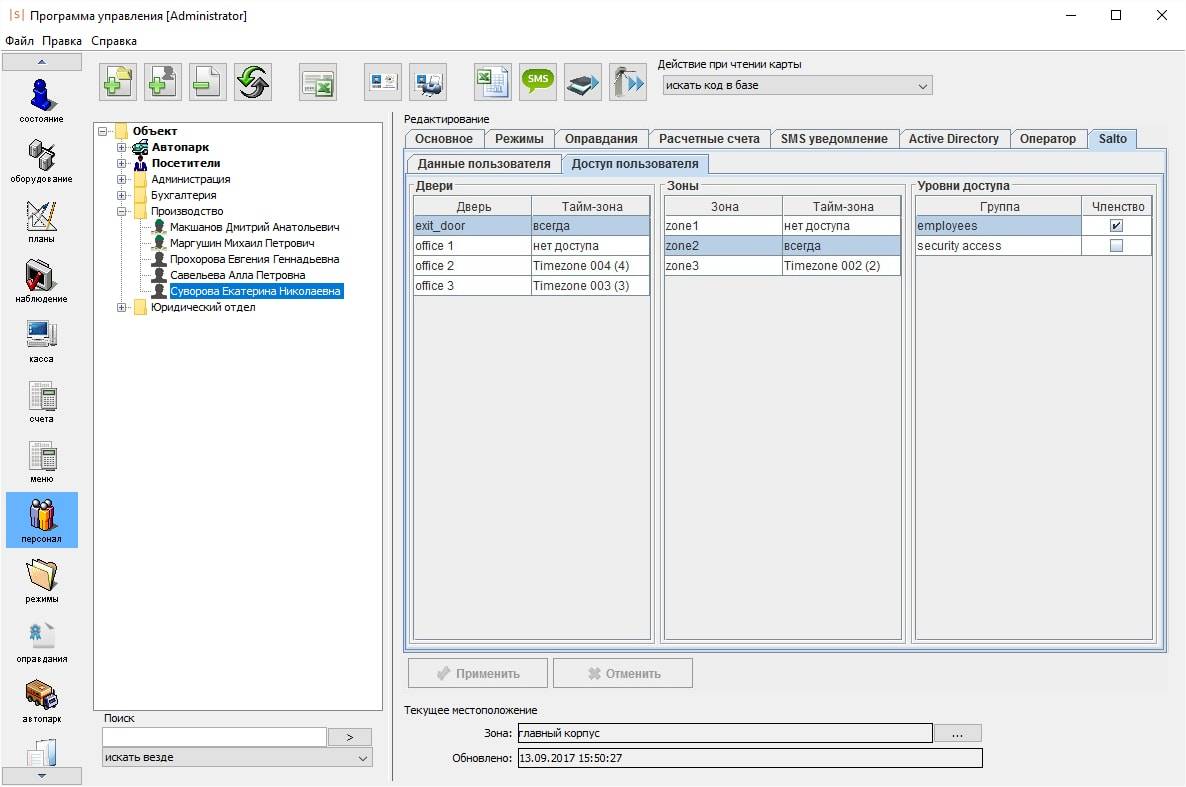Click the delete record minus icon
1186x787 pixels.
(208, 83)
